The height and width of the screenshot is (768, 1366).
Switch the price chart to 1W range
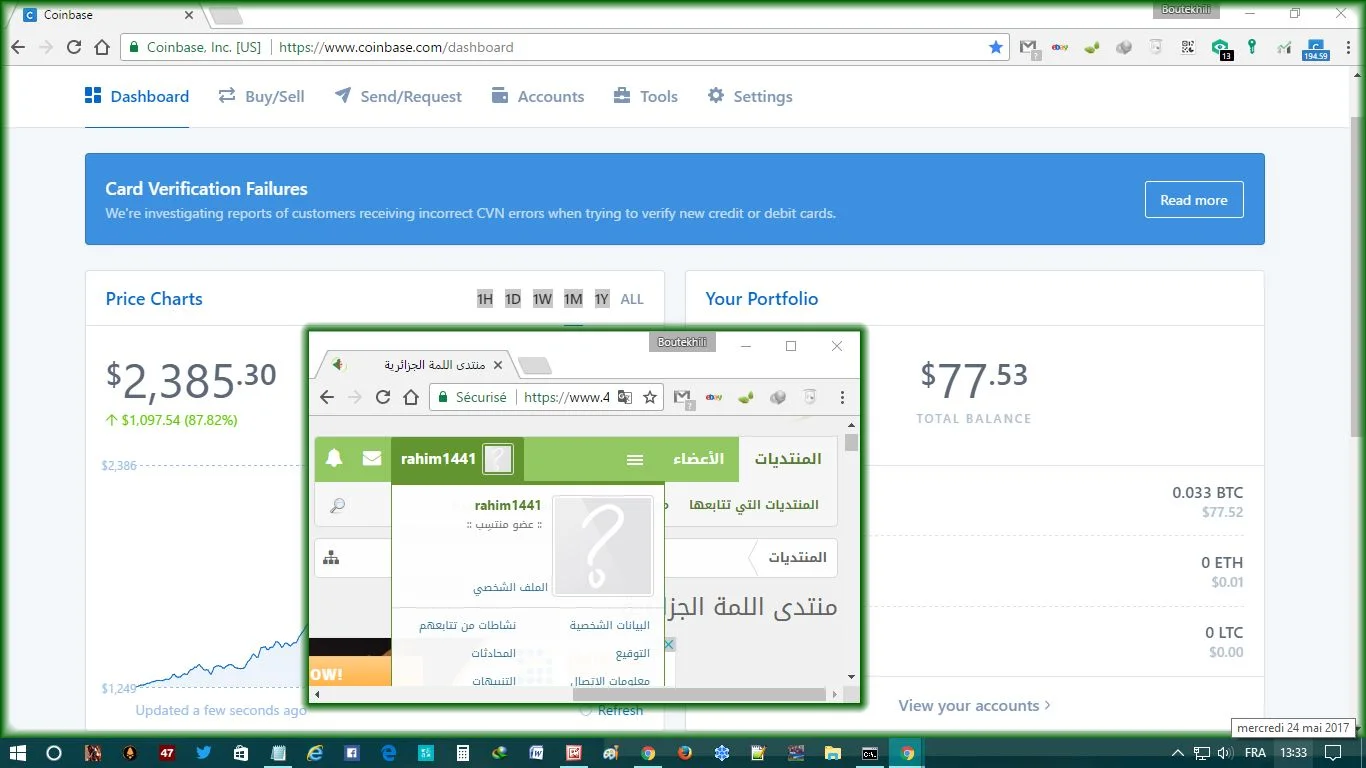pyautogui.click(x=542, y=299)
